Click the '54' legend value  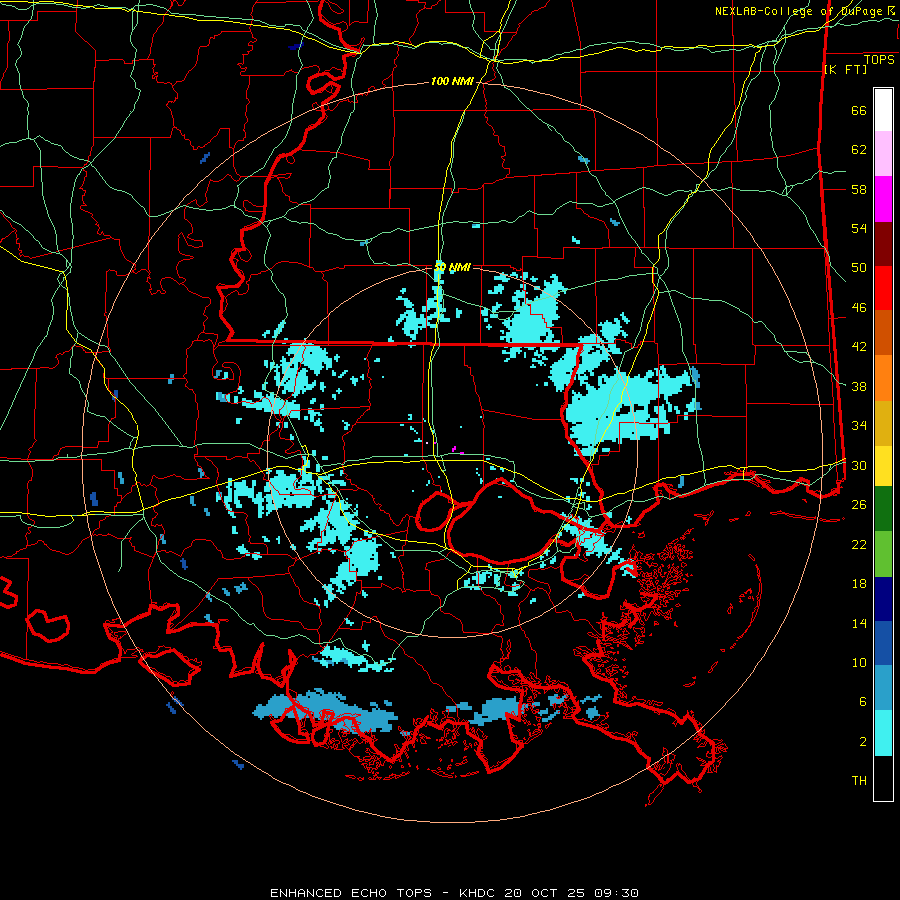(859, 228)
